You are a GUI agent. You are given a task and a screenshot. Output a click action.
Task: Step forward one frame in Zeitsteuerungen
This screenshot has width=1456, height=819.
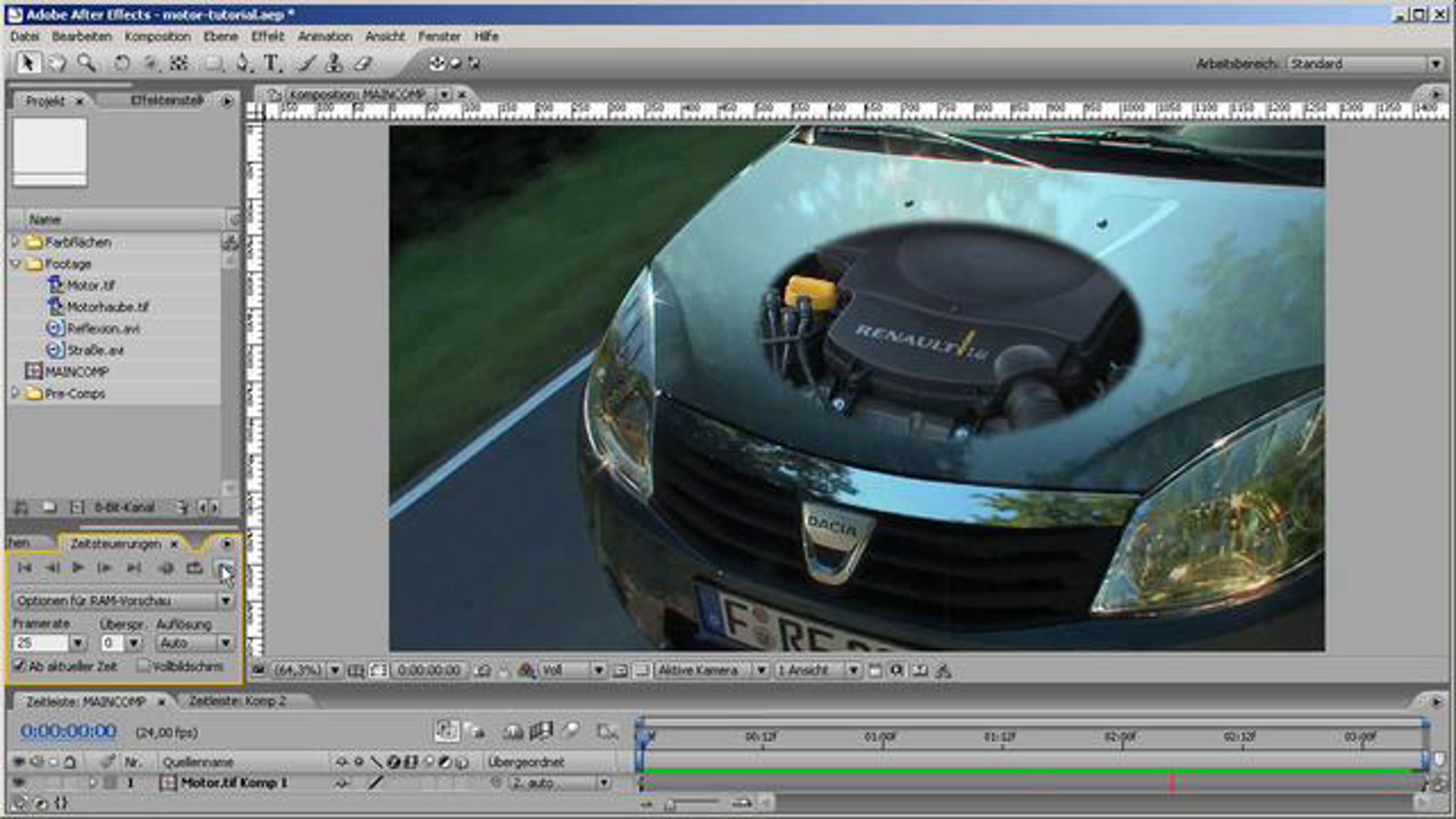coord(105,568)
